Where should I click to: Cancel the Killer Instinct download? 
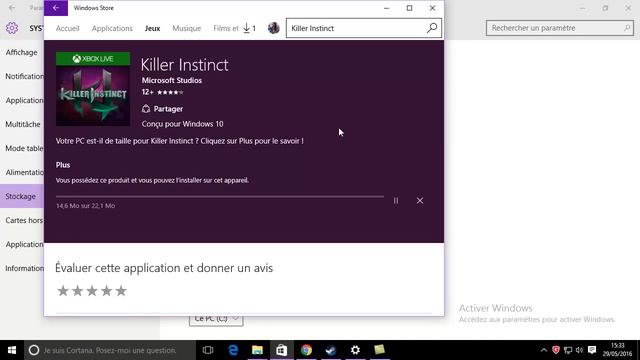(420, 200)
